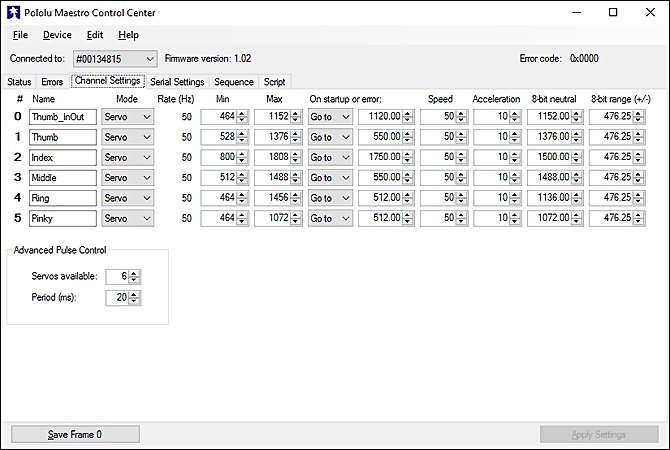This screenshot has height=450, width=670.
Task: Click the 8-bit neutral 1500.00 field
Action: tap(555, 157)
